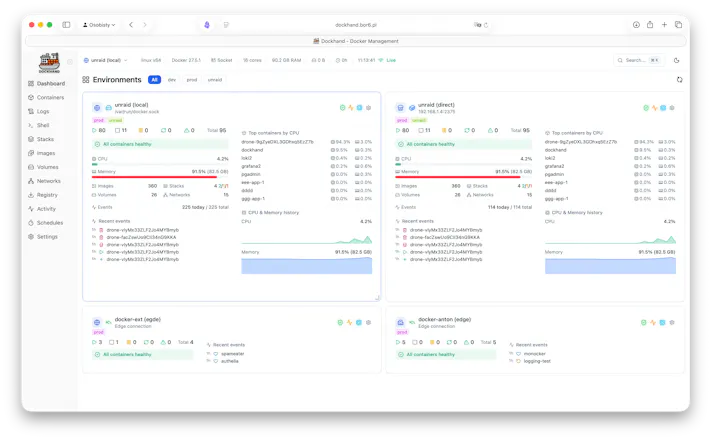Click the green shield icon on docker-anton card
Screen dimensions: 711x440
coord(643,323)
